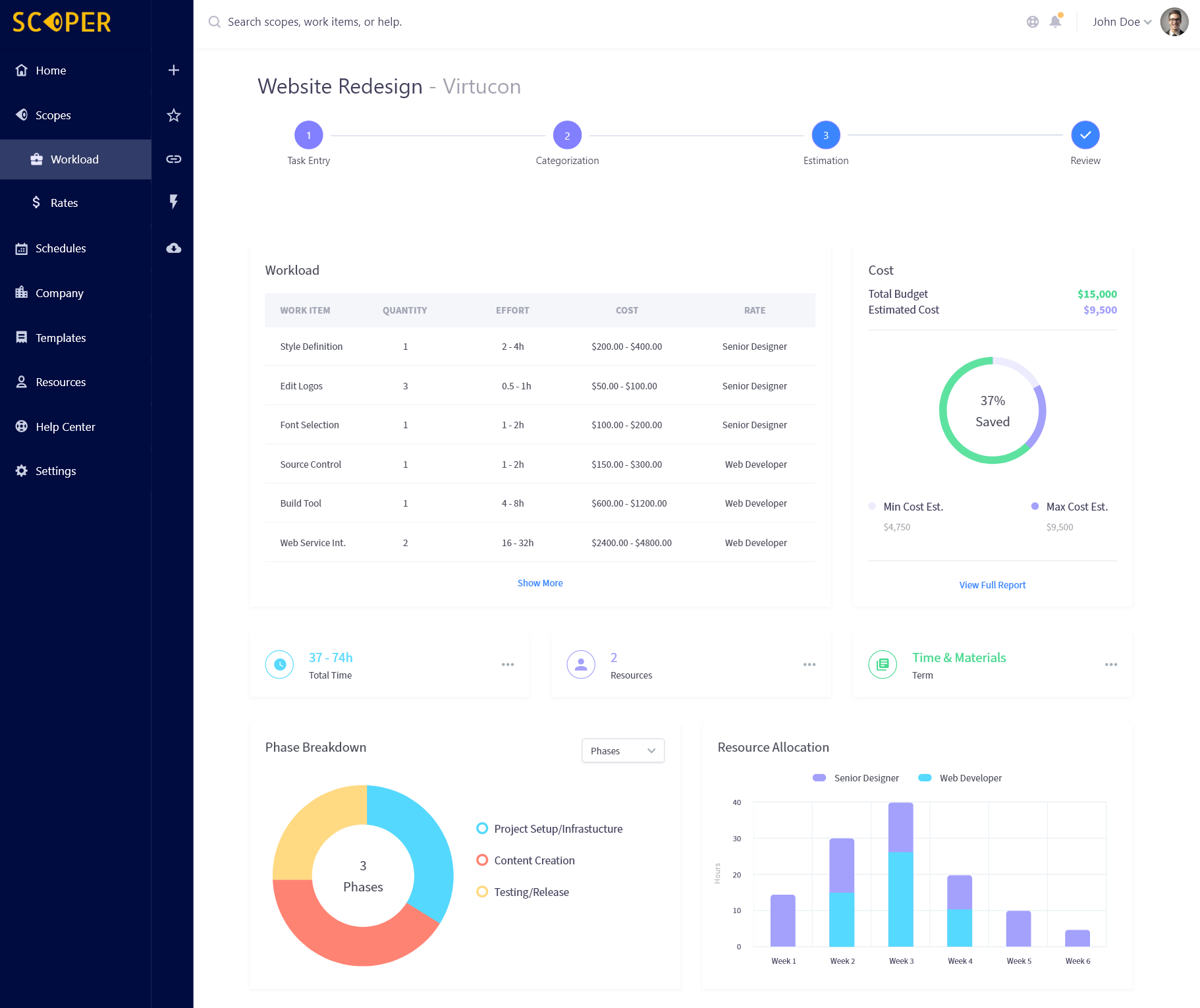The image size is (1200, 1008).
Task: Open options menu on Total Time card
Action: (508, 664)
